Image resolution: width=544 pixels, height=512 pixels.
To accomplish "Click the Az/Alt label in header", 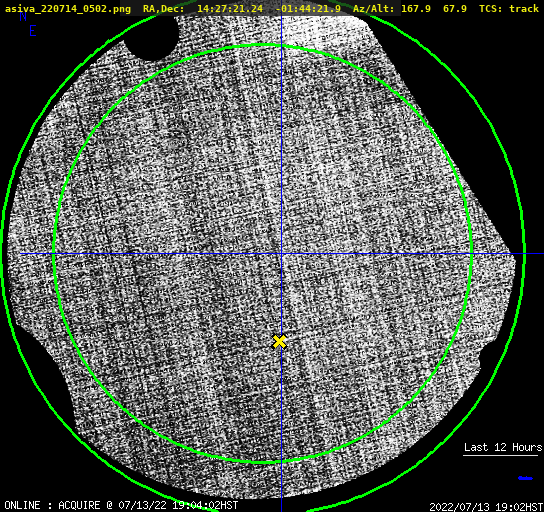I will (373, 8).
